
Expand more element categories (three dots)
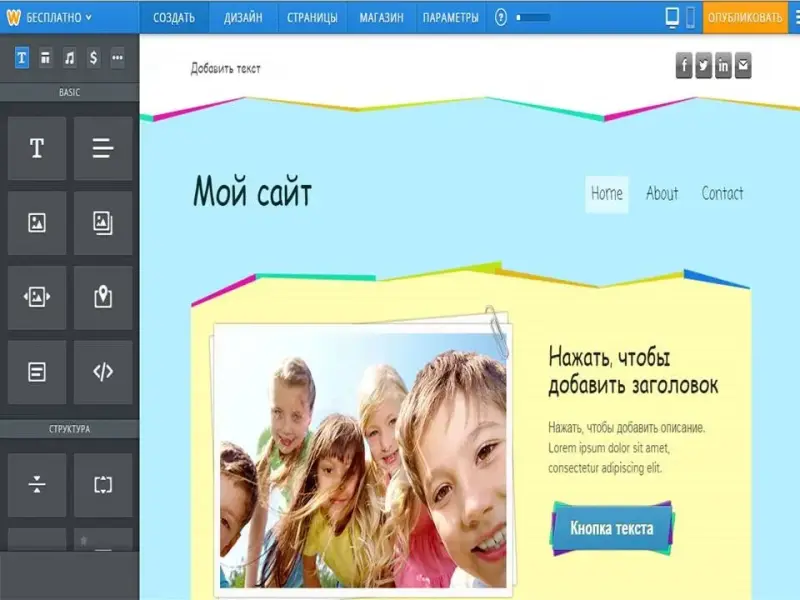point(117,58)
